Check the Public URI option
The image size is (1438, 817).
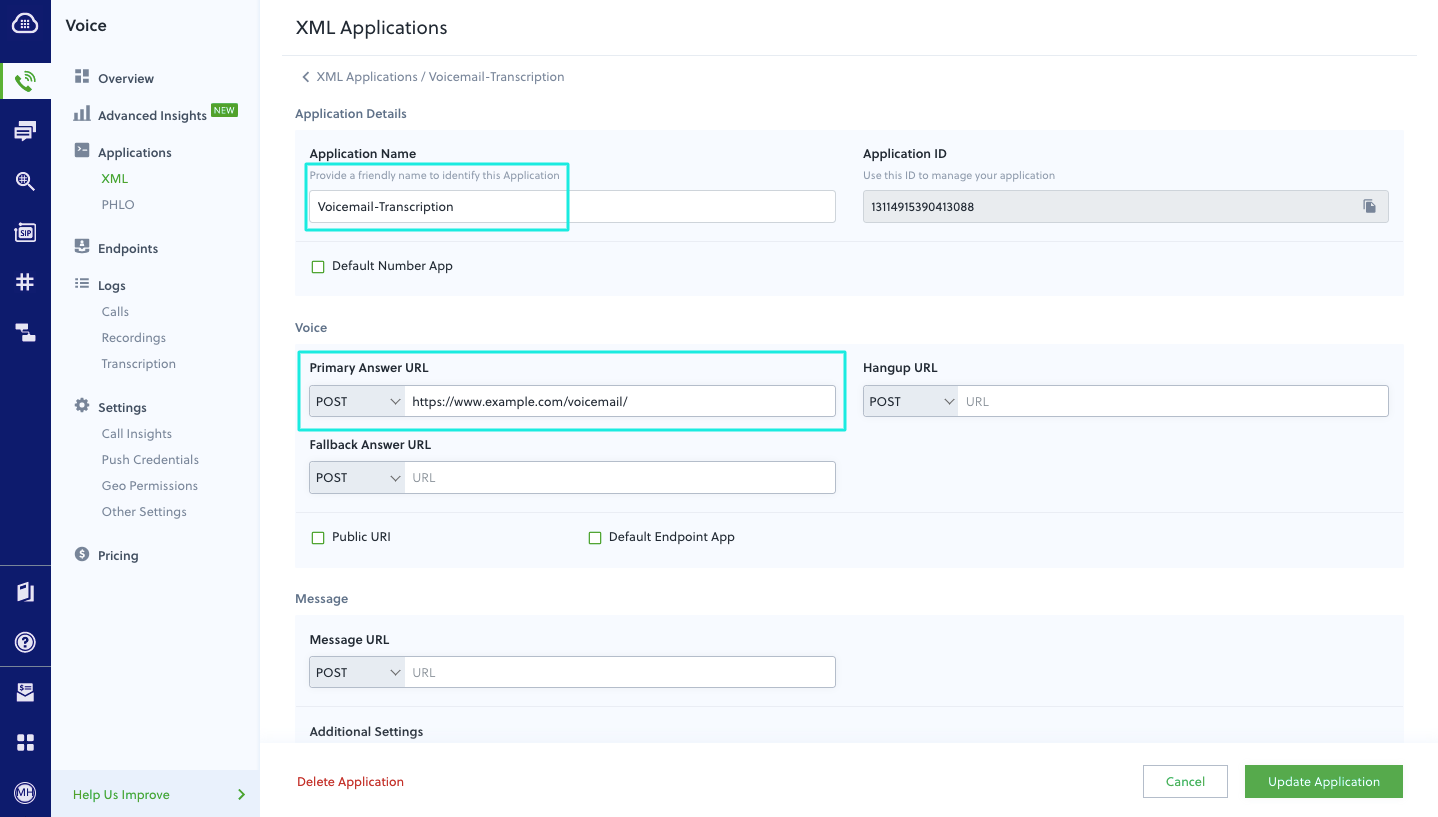[318, 537]
